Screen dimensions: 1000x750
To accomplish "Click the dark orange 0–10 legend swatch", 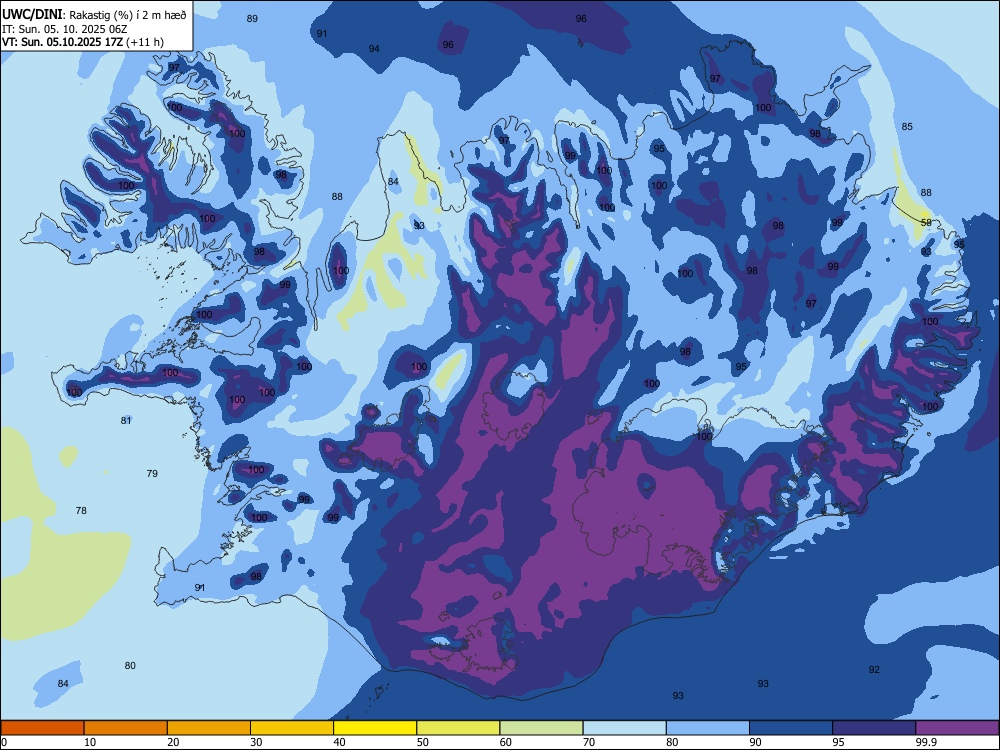I will click(x=42, y=728).
